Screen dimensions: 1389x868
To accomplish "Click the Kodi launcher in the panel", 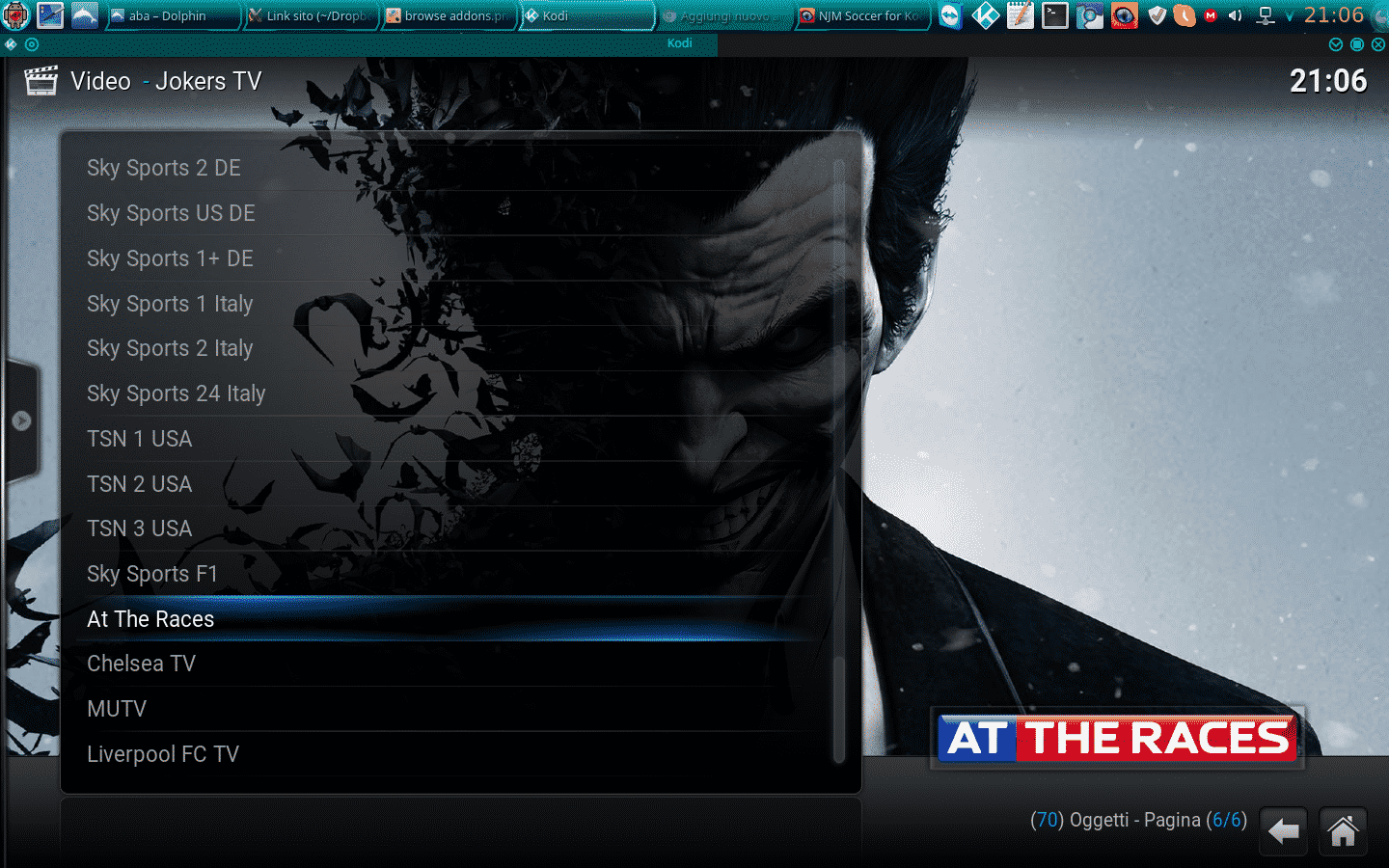I will (986, 15).
